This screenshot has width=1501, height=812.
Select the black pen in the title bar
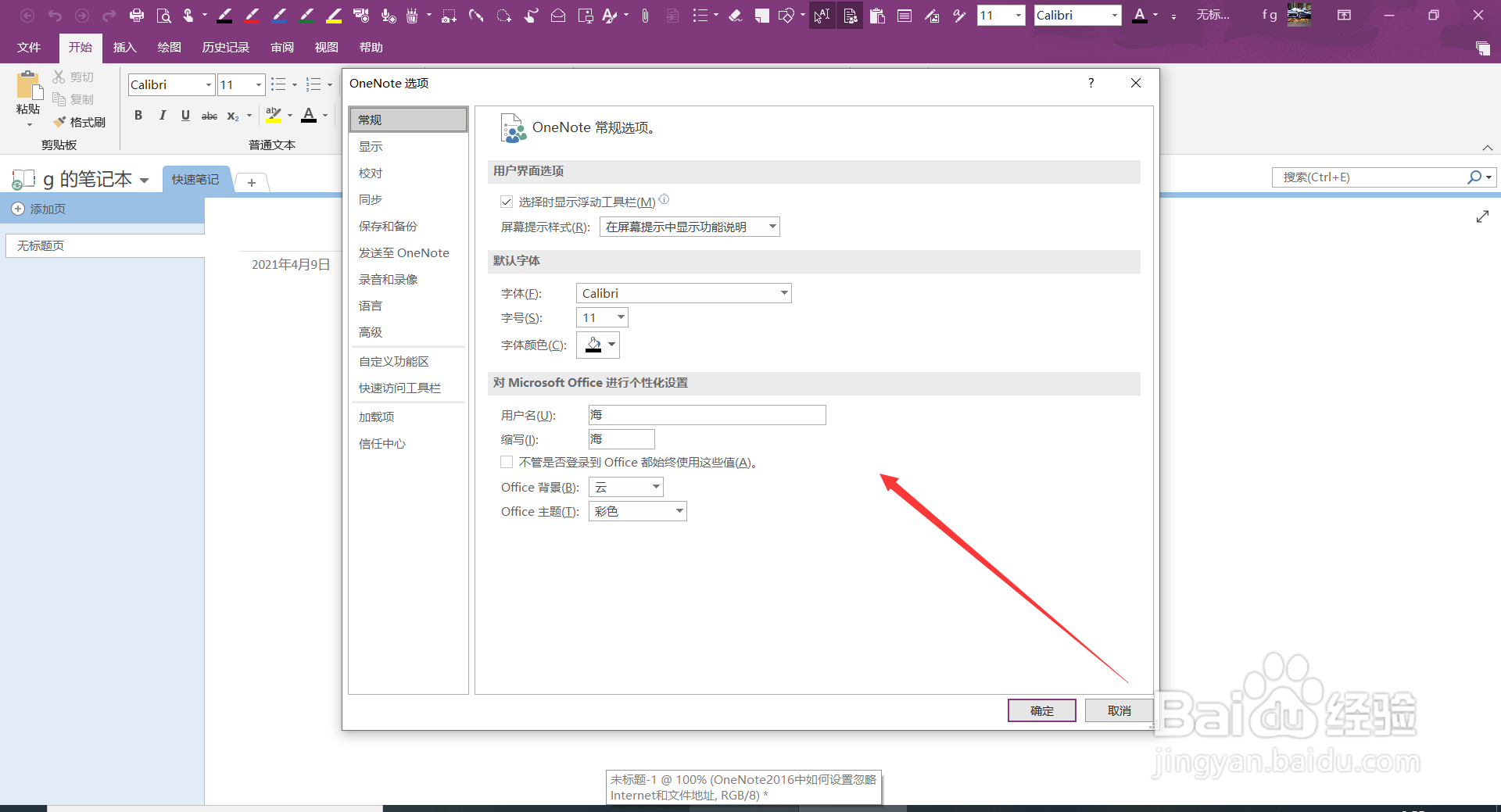click(x=224, y=15)
